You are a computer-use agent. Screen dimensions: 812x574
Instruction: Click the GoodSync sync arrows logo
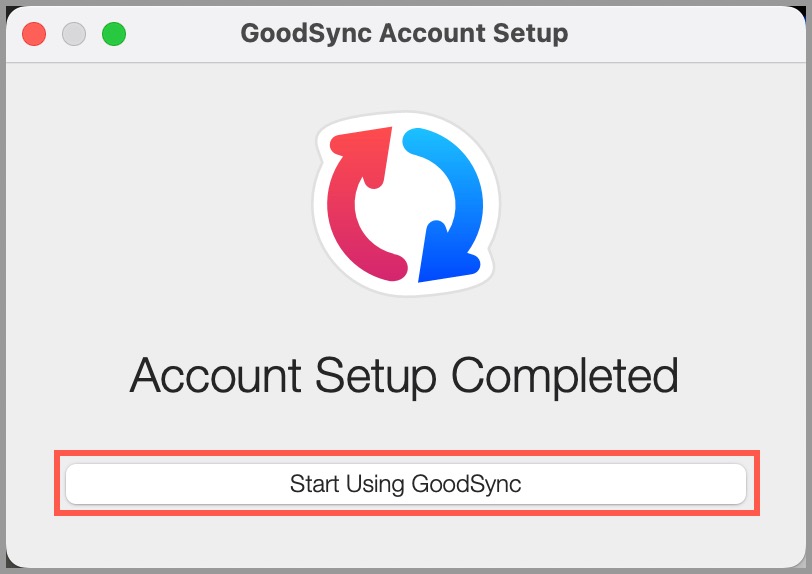(x=406, y=204)
